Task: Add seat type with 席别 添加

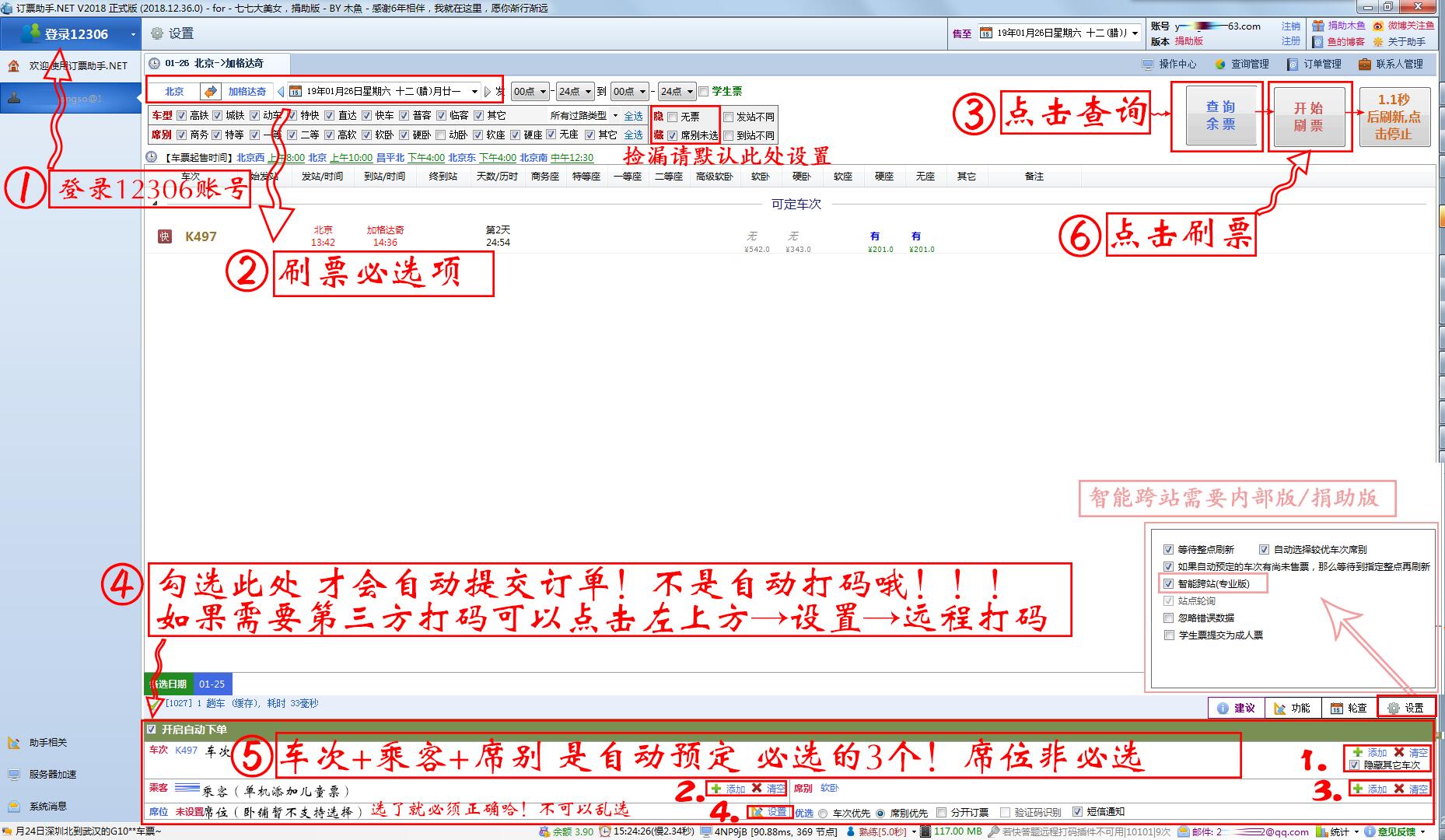Action: click(1370, 789)
